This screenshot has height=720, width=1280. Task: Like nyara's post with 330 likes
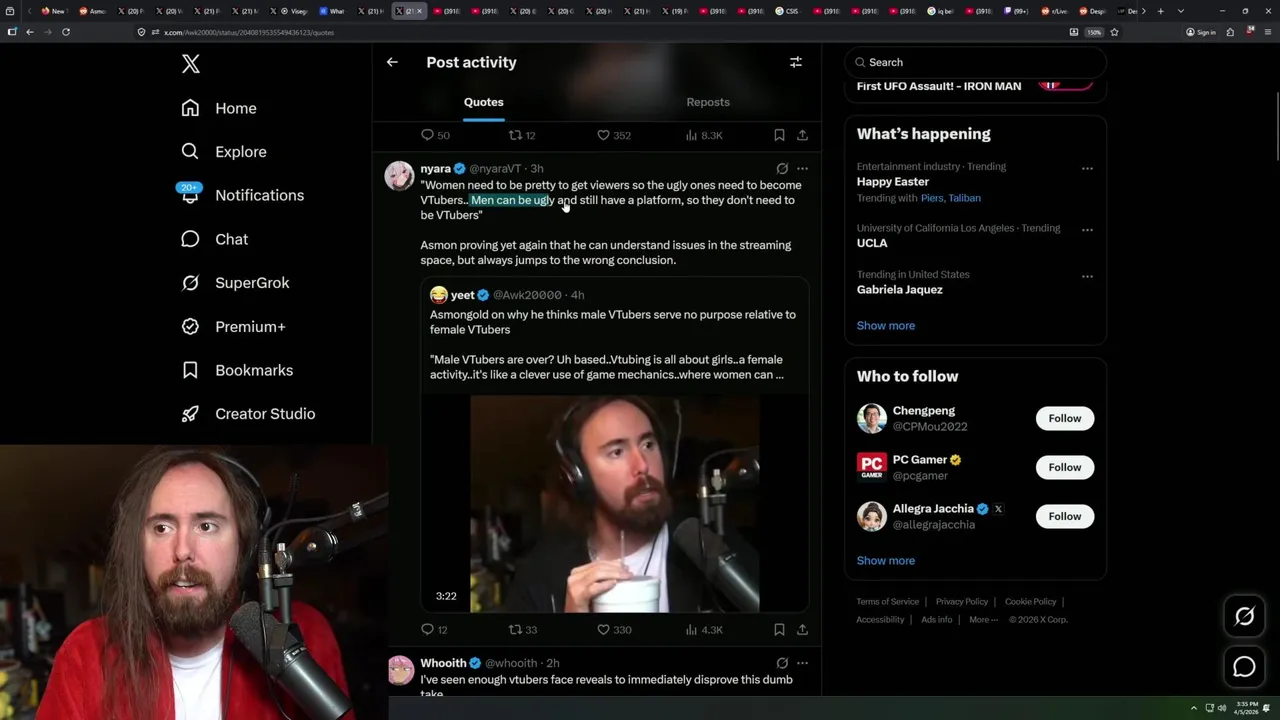[x=614, y=630]
